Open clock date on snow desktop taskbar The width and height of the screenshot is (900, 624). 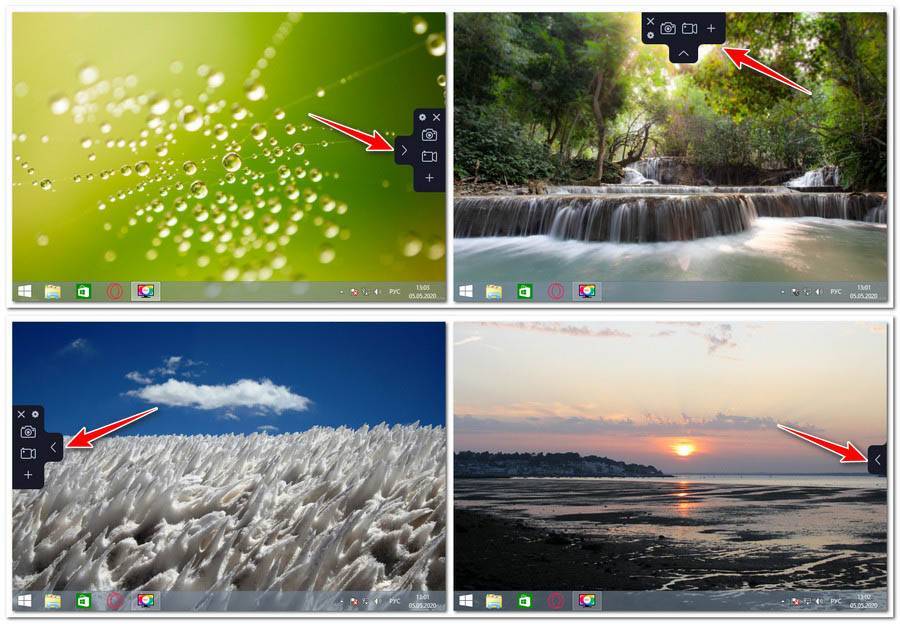pos(422,601)
